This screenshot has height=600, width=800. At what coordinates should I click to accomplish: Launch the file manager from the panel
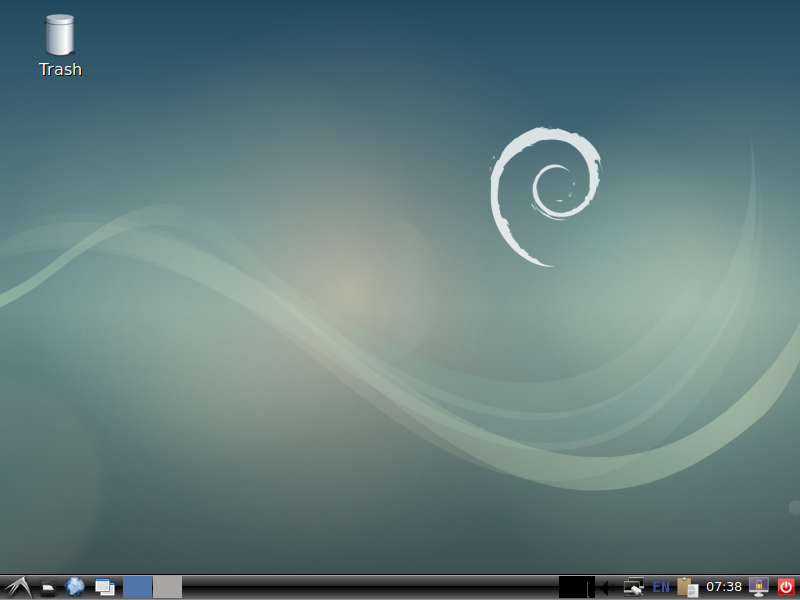tap(48, 588)
